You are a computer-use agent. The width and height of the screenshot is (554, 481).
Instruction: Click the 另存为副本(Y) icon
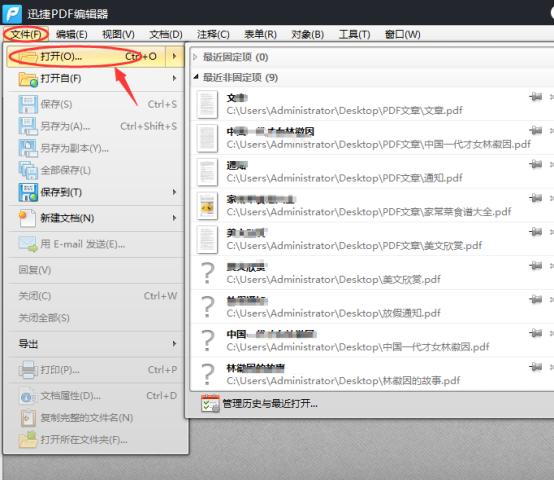(x=28, y=148)
